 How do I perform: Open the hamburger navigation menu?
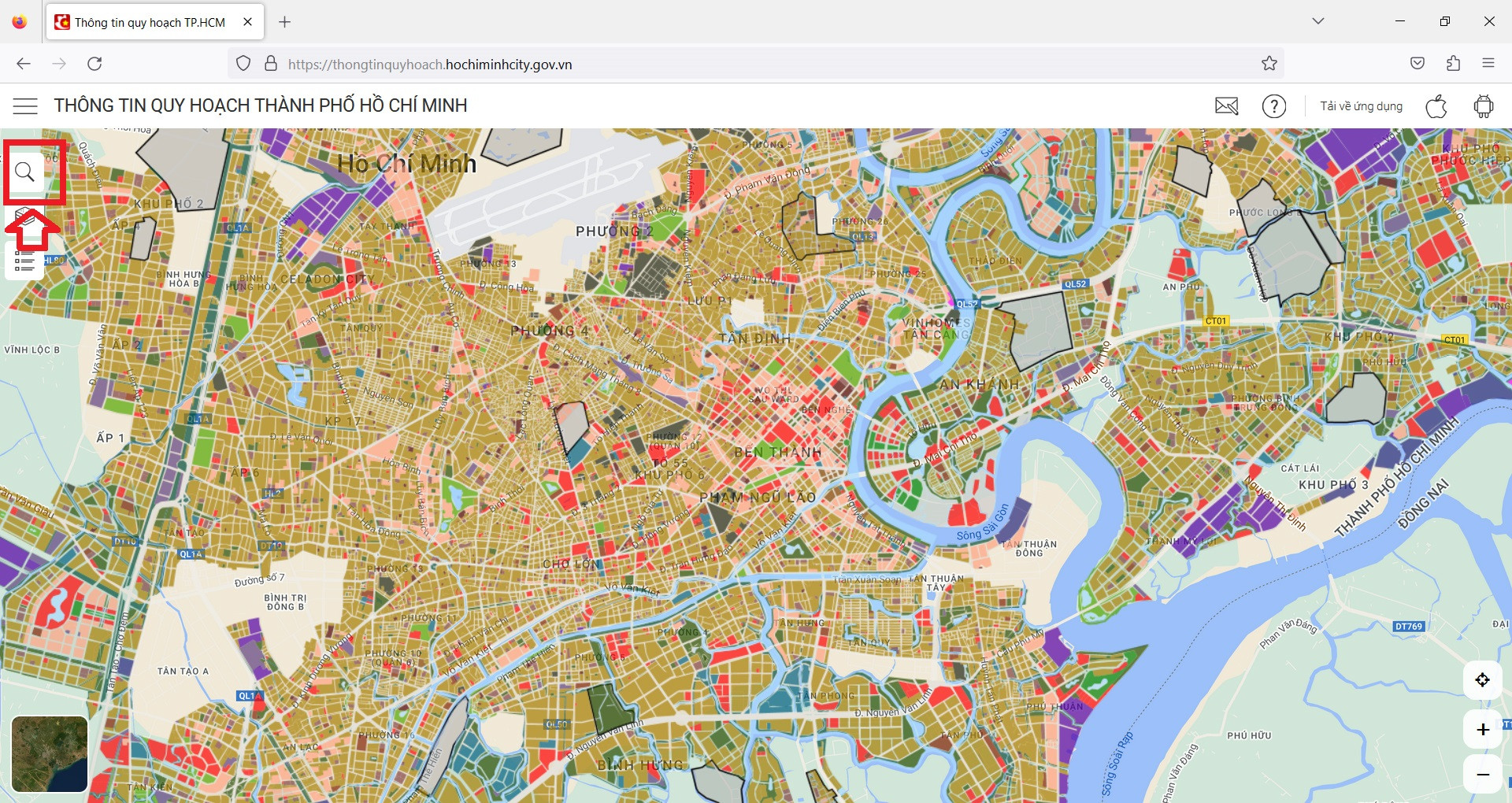click(x=25, y=105)
